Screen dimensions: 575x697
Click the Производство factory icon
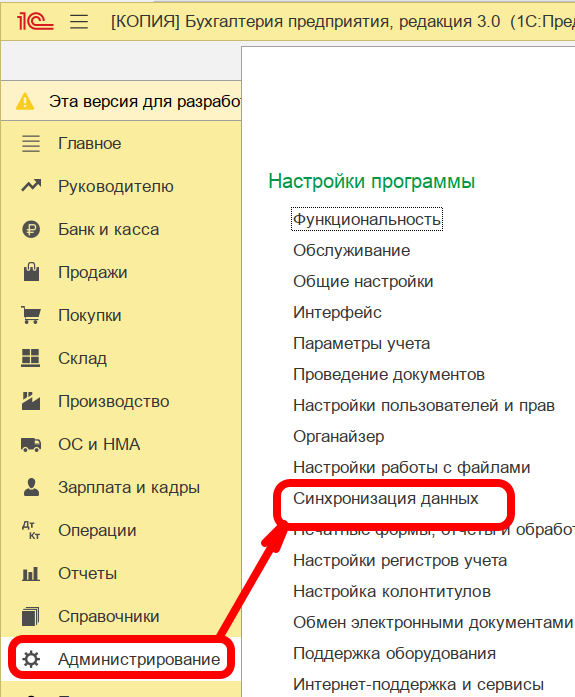coord(31,401)
